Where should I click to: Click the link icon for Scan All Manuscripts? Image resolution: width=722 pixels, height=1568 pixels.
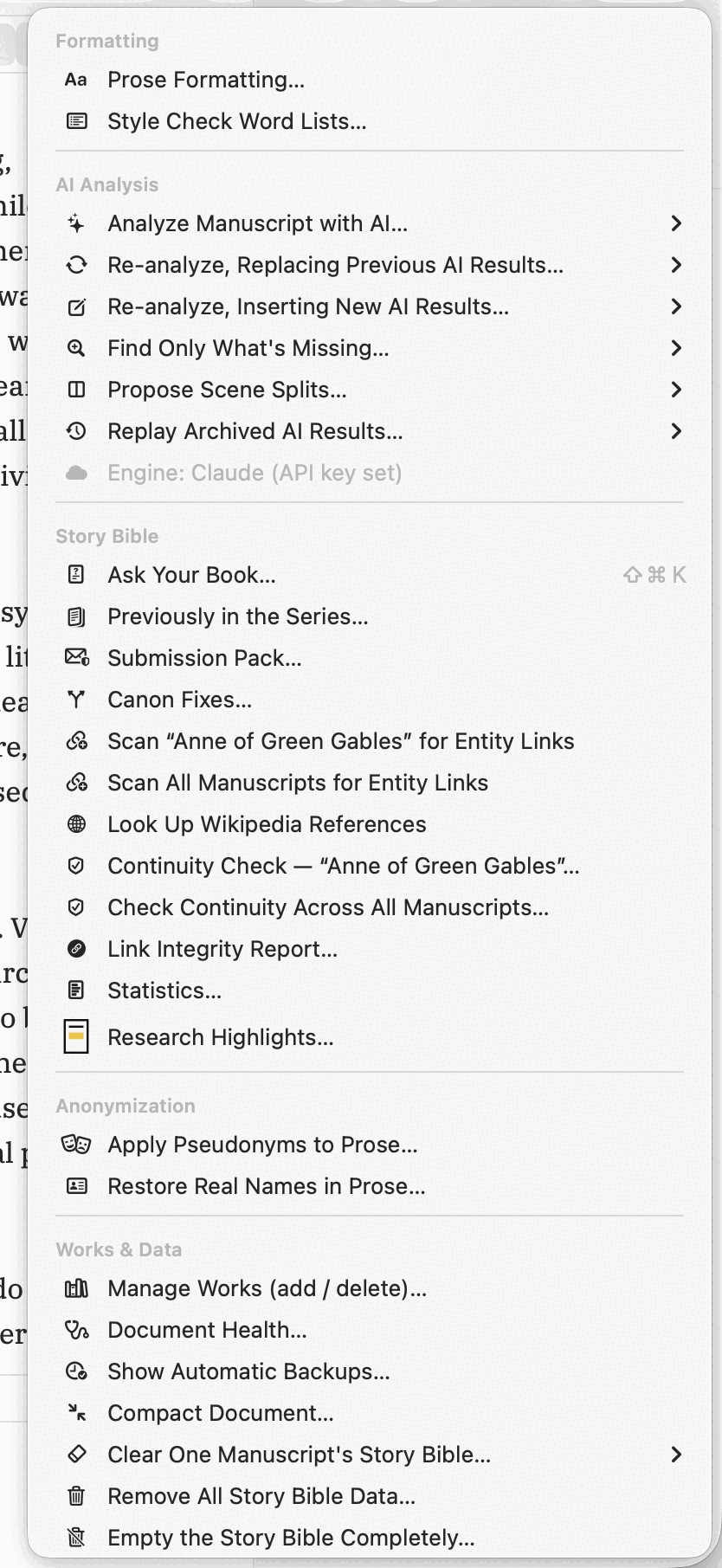pyautogui.click(x=76, y=783)
